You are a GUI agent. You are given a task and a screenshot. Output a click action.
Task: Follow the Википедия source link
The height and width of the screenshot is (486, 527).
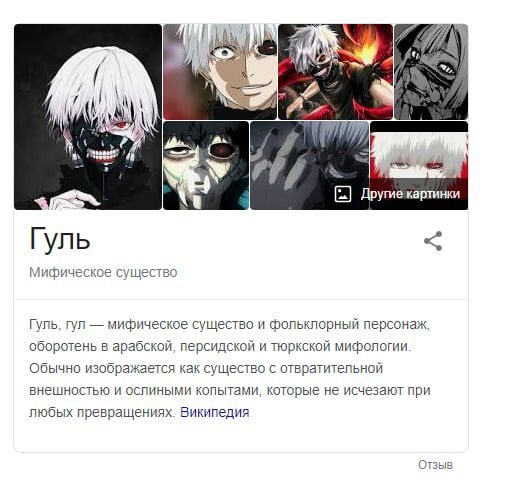215,412
